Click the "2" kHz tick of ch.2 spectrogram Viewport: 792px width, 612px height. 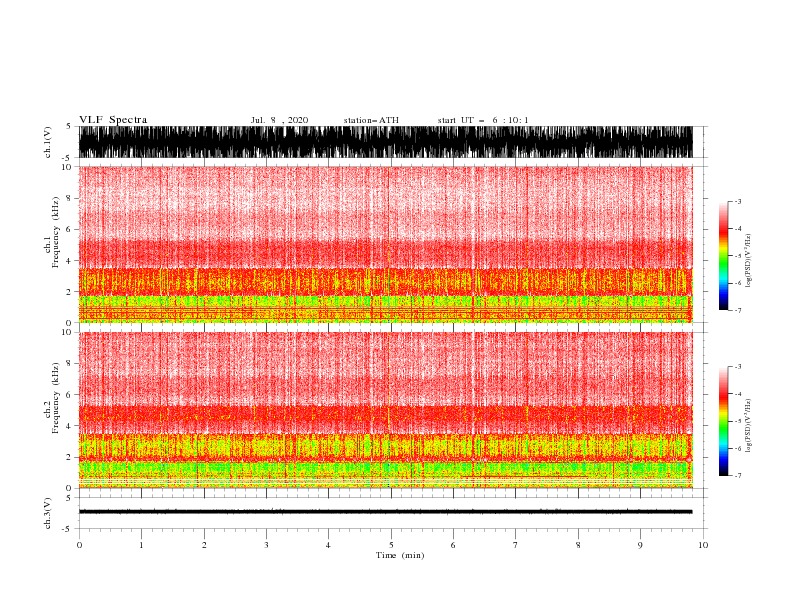pos(70,457)
